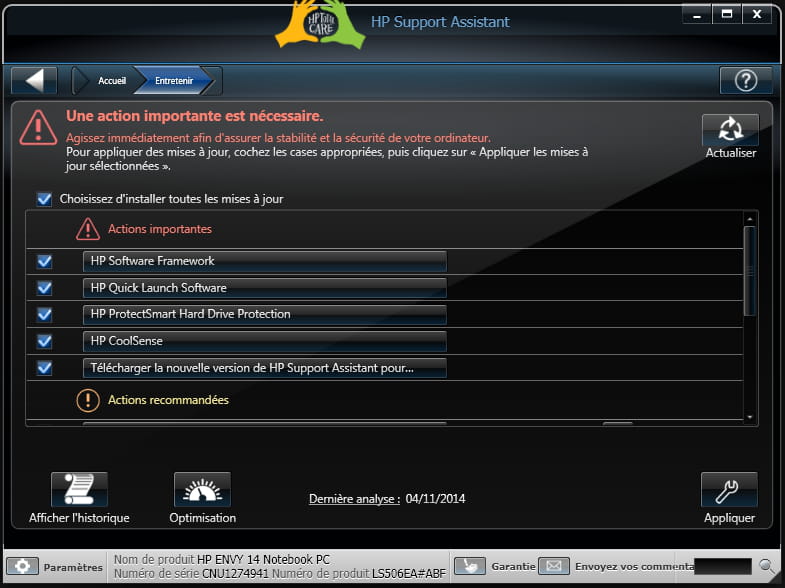Image resolution: width=785 pixels, height=588 pixels.
Task: Uncheck HP Software Framework checkbox
Action: coord(45,261)
